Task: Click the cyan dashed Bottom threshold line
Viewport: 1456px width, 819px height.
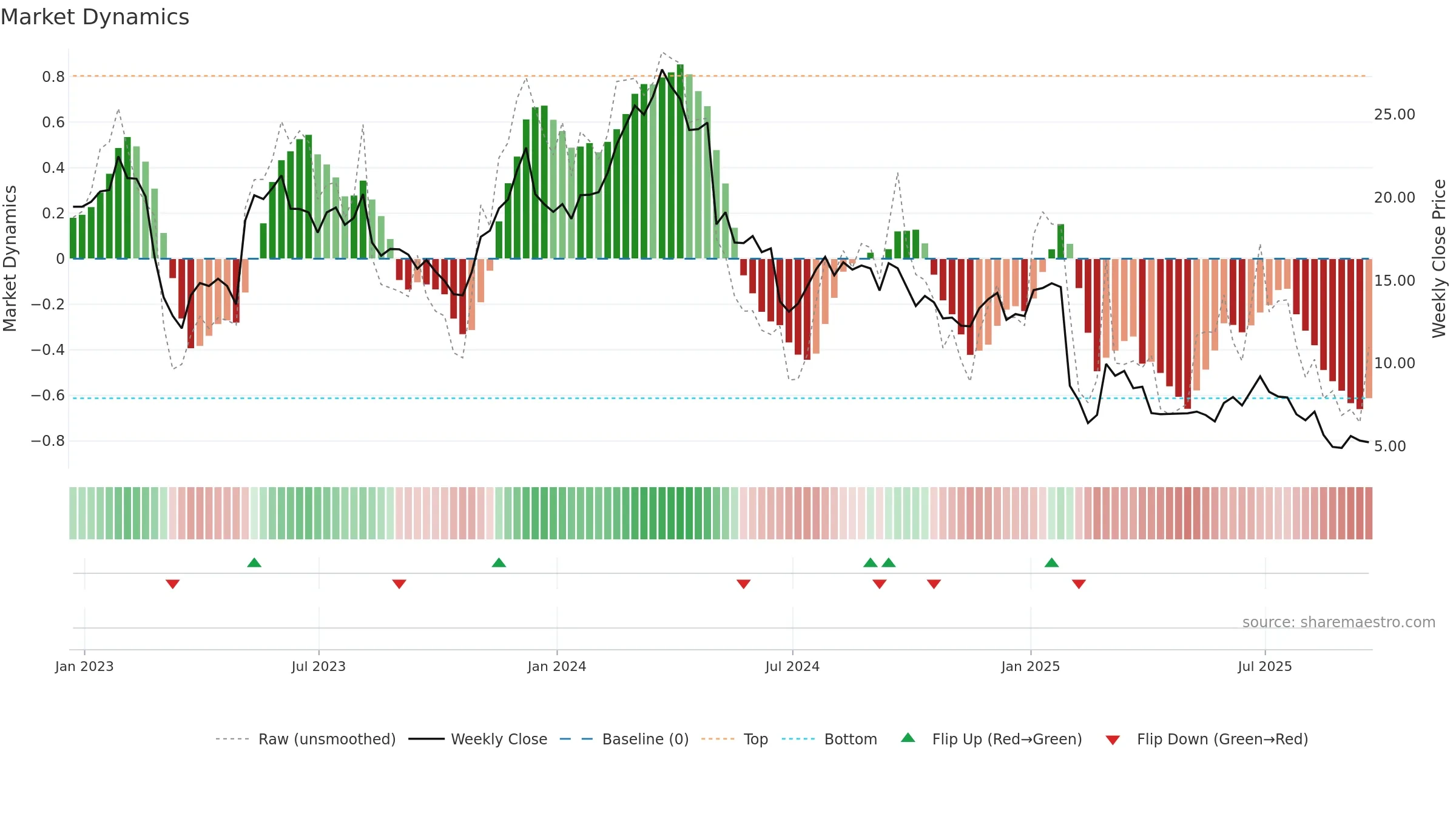Action: 721,398
